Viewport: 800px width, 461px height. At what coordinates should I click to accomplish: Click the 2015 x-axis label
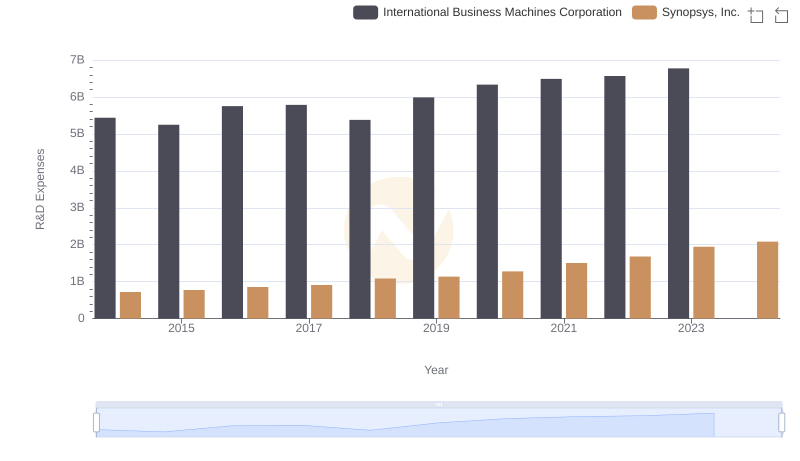[181, 328]
